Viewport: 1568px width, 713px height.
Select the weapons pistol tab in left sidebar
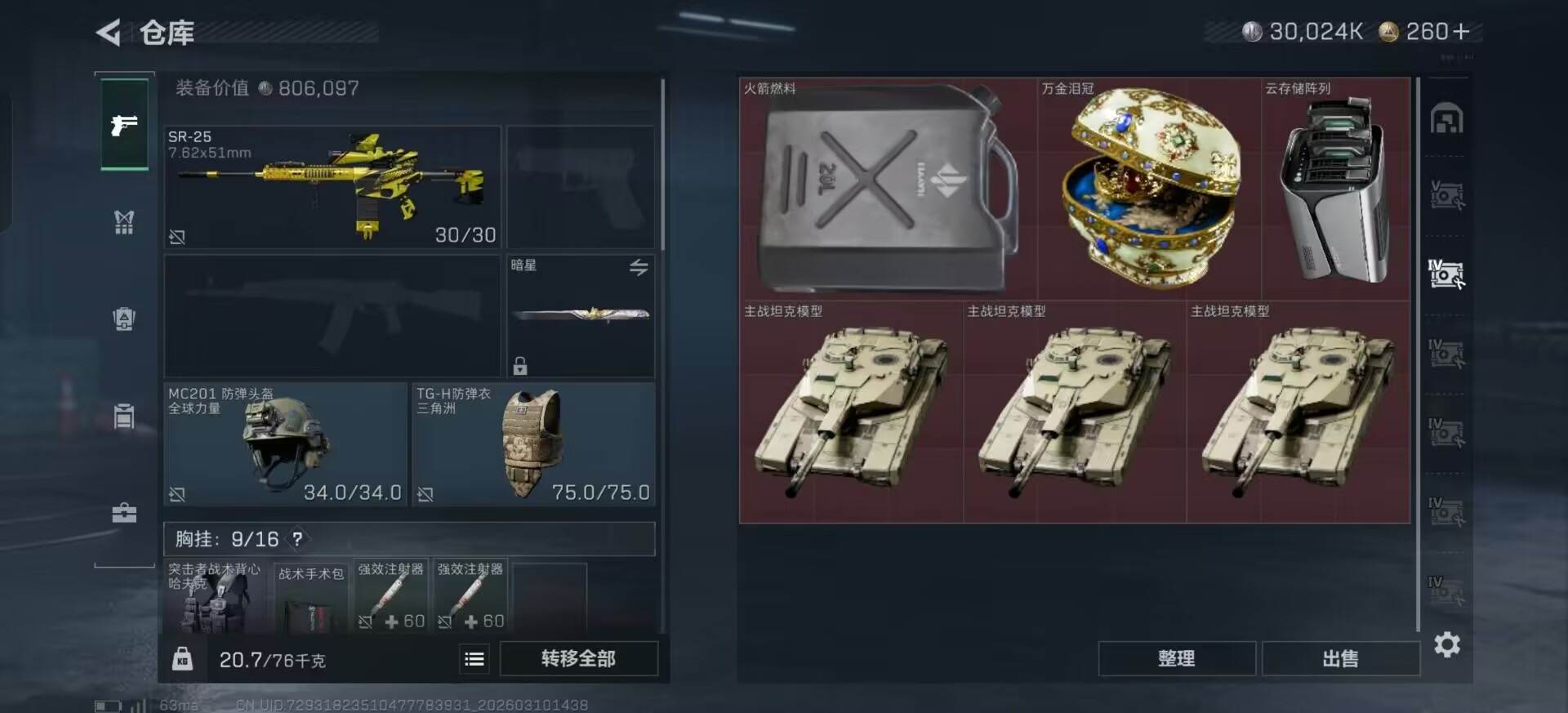click(124, 125)
